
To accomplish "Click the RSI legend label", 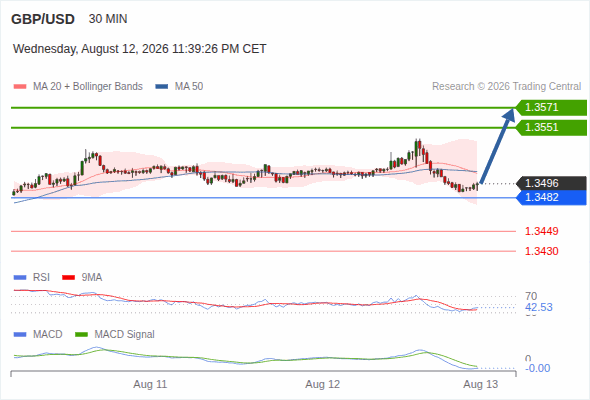I will [x=41, y=278].
